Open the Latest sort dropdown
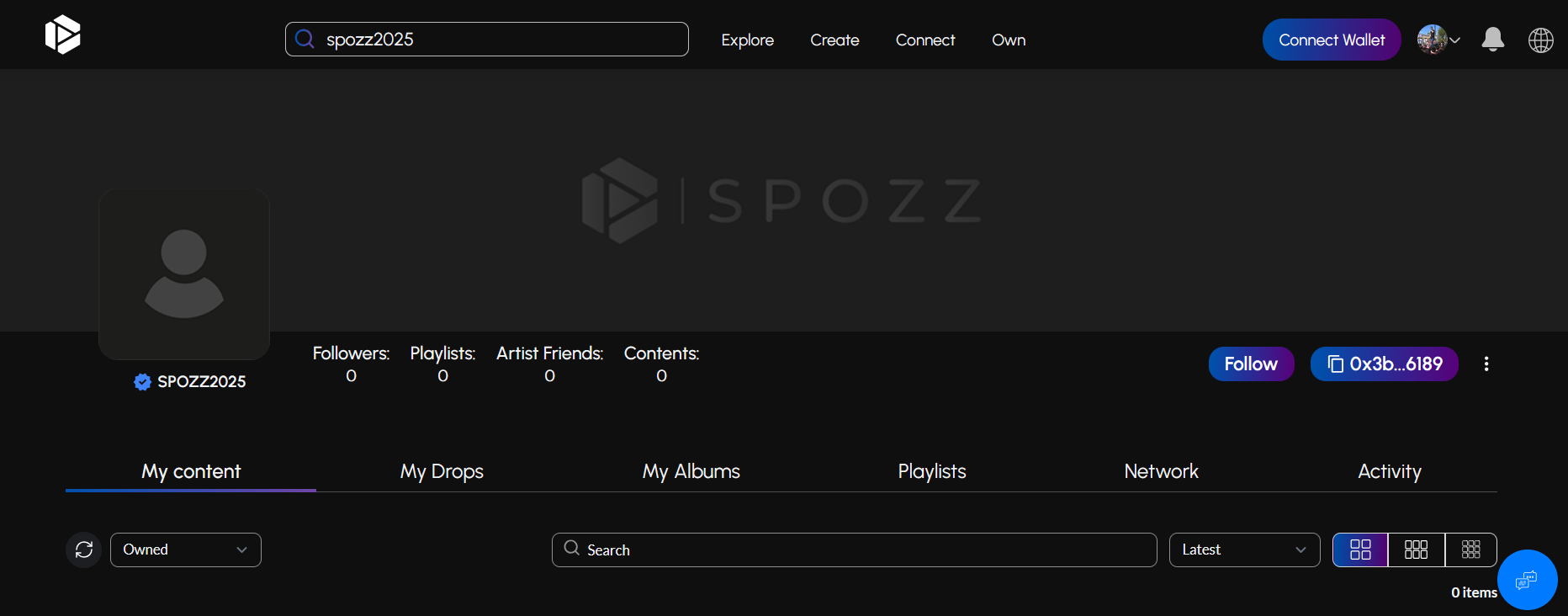 1244,550
